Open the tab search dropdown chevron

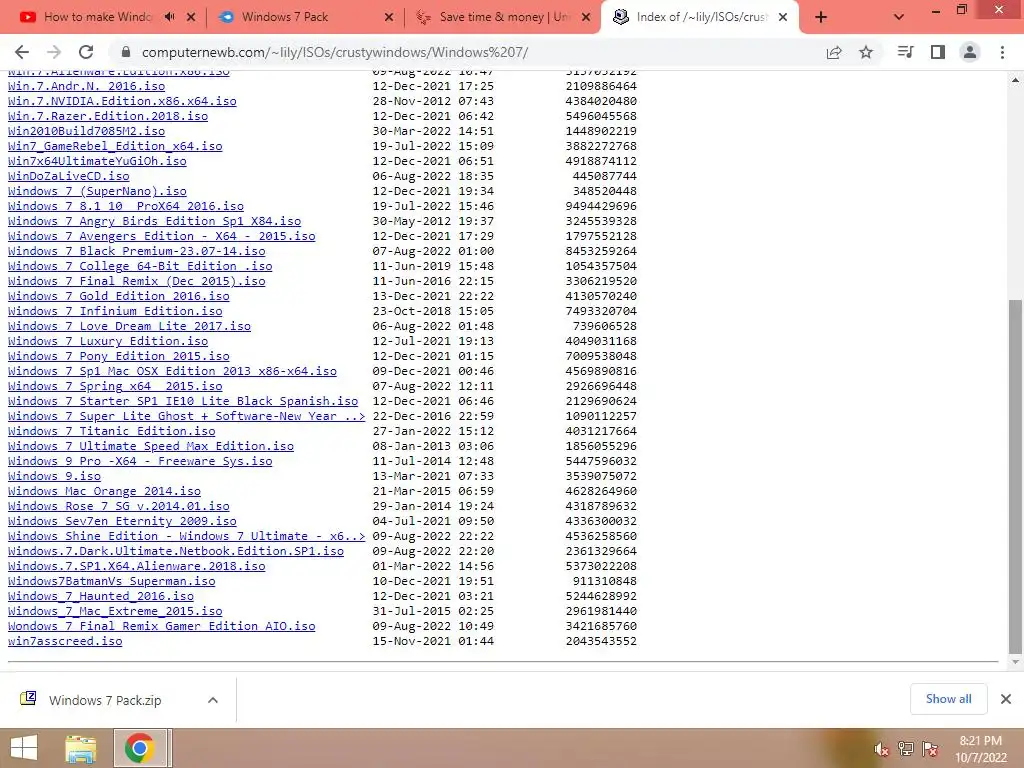899,17
